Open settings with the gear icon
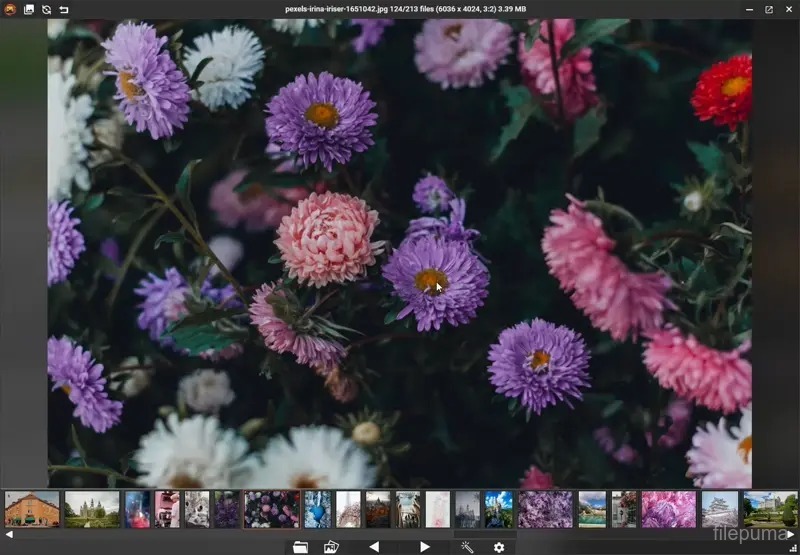Image resolution: width=800 pixels, height=555 pixels. (499, 547)
